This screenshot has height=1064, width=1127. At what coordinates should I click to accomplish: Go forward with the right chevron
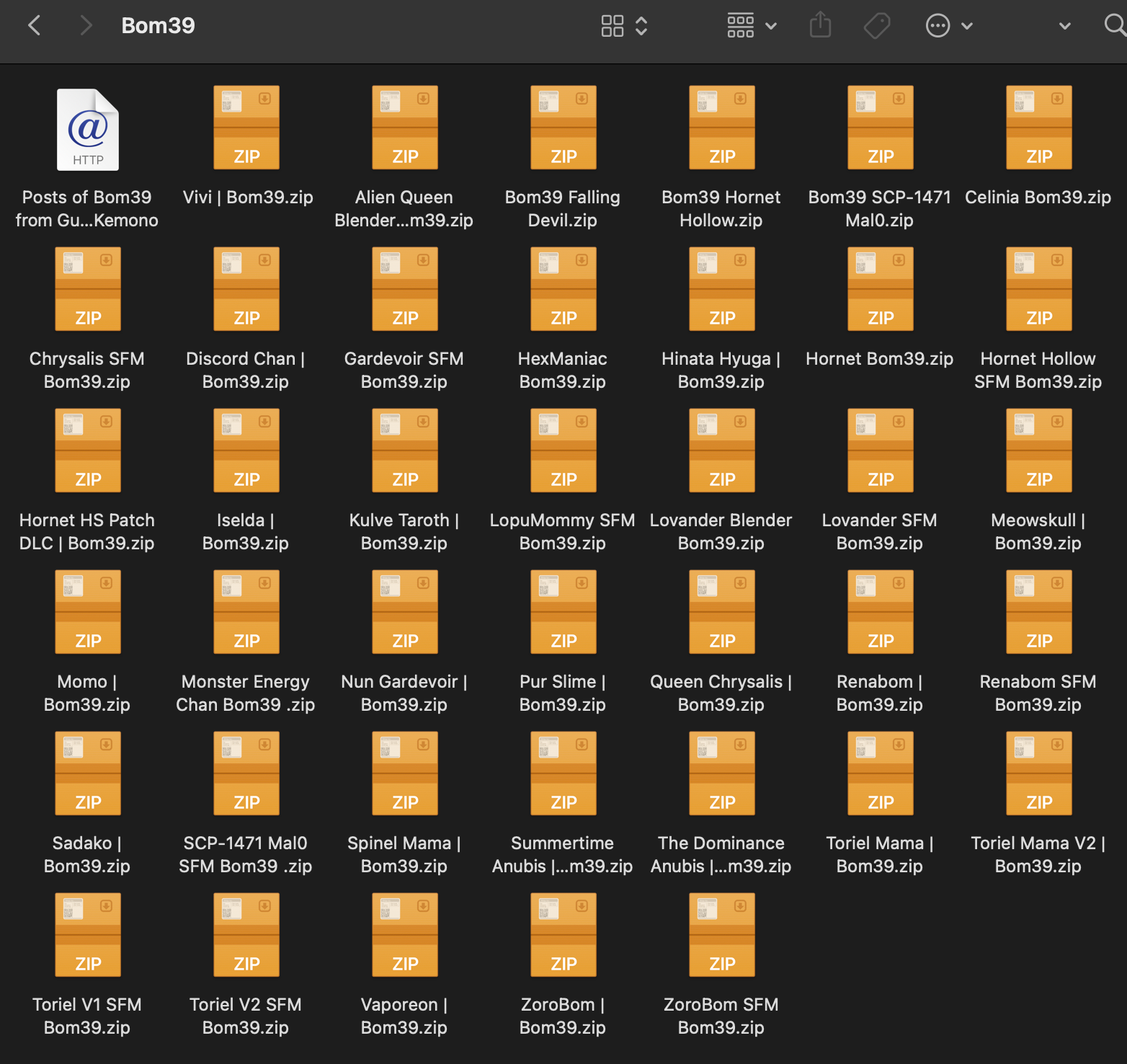(x=86, y=26)
